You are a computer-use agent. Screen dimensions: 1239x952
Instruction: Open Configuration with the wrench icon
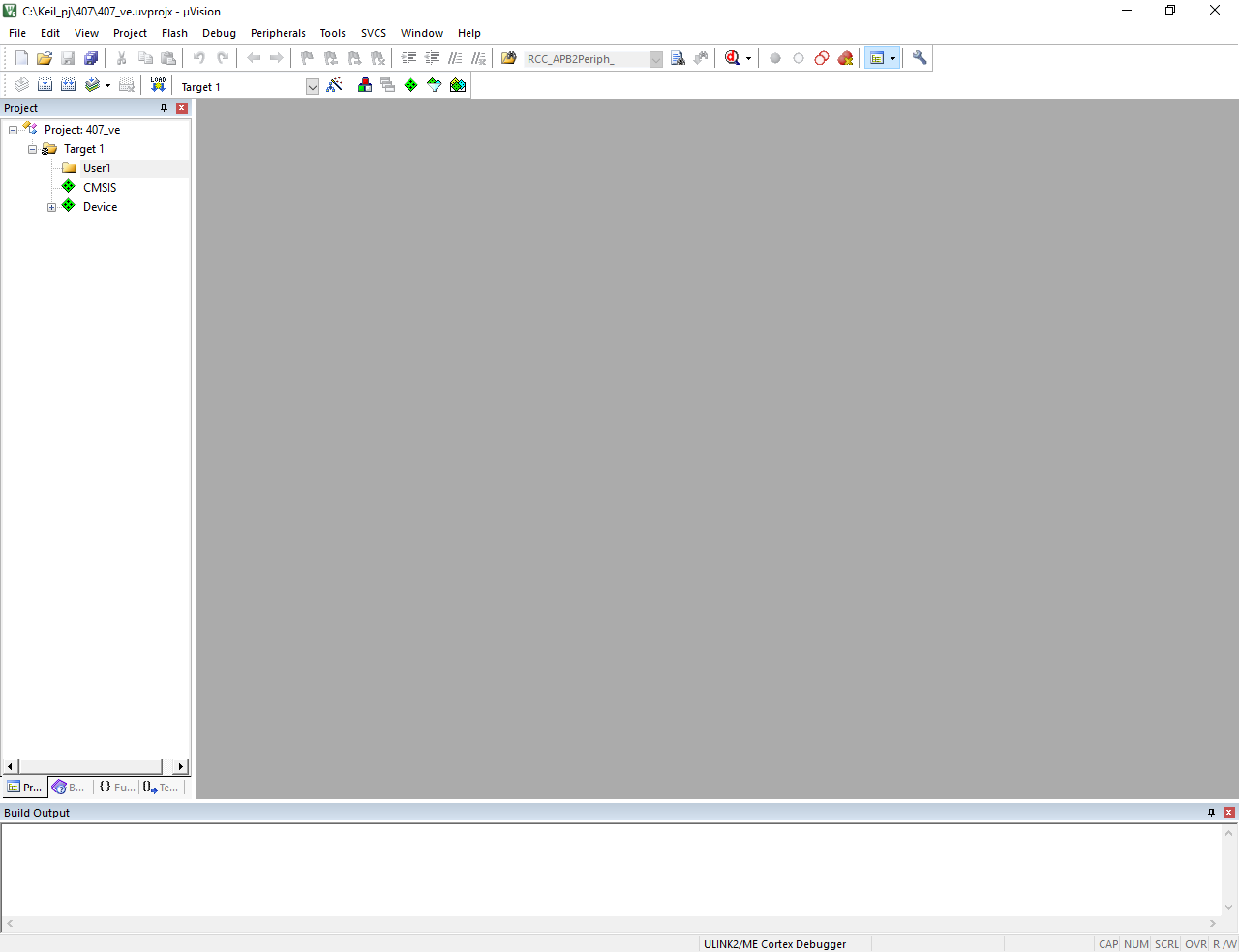[x=920, y=58]
